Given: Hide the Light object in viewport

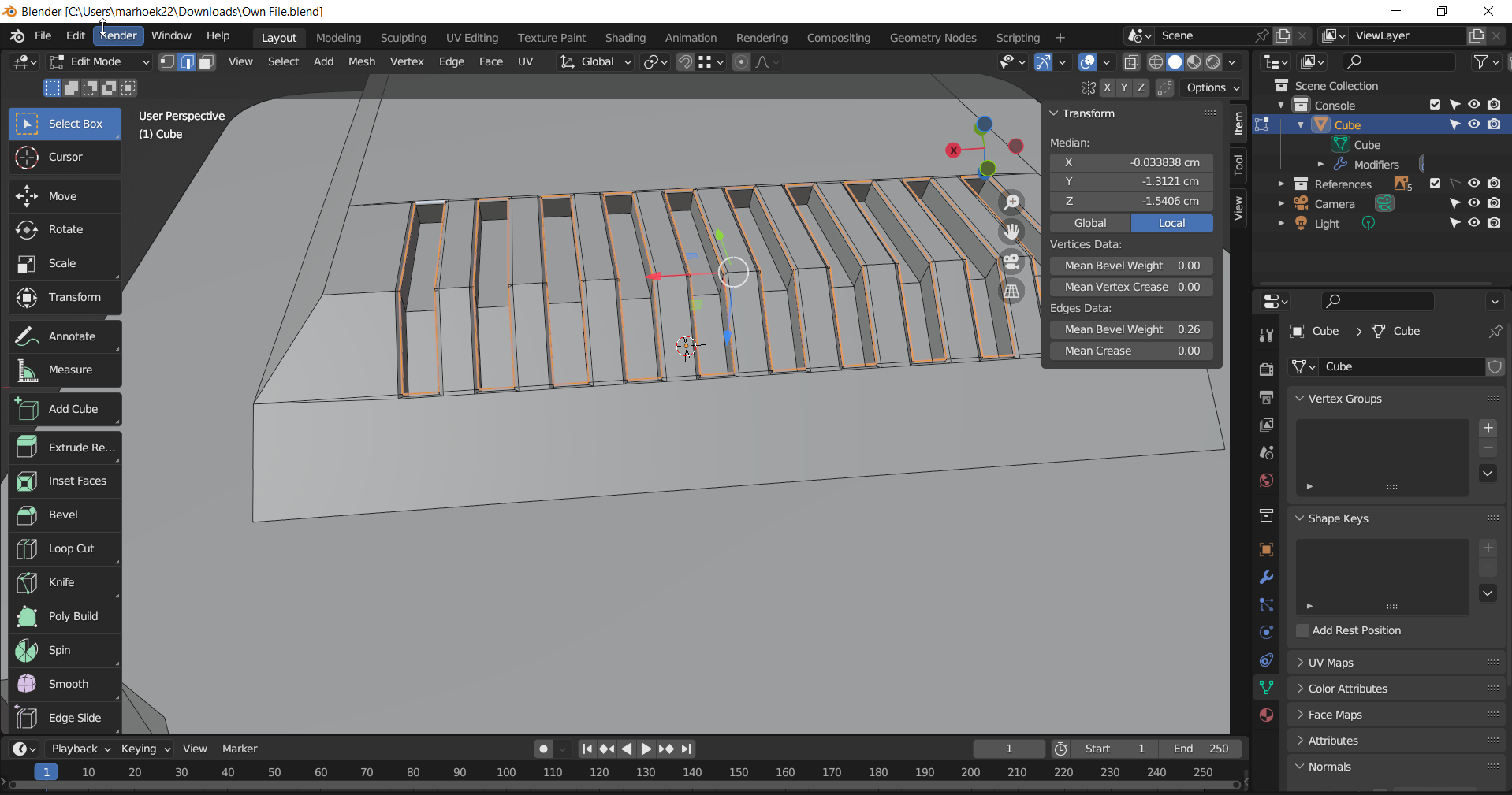Looking at the screenshot, I should [1473, 223].
